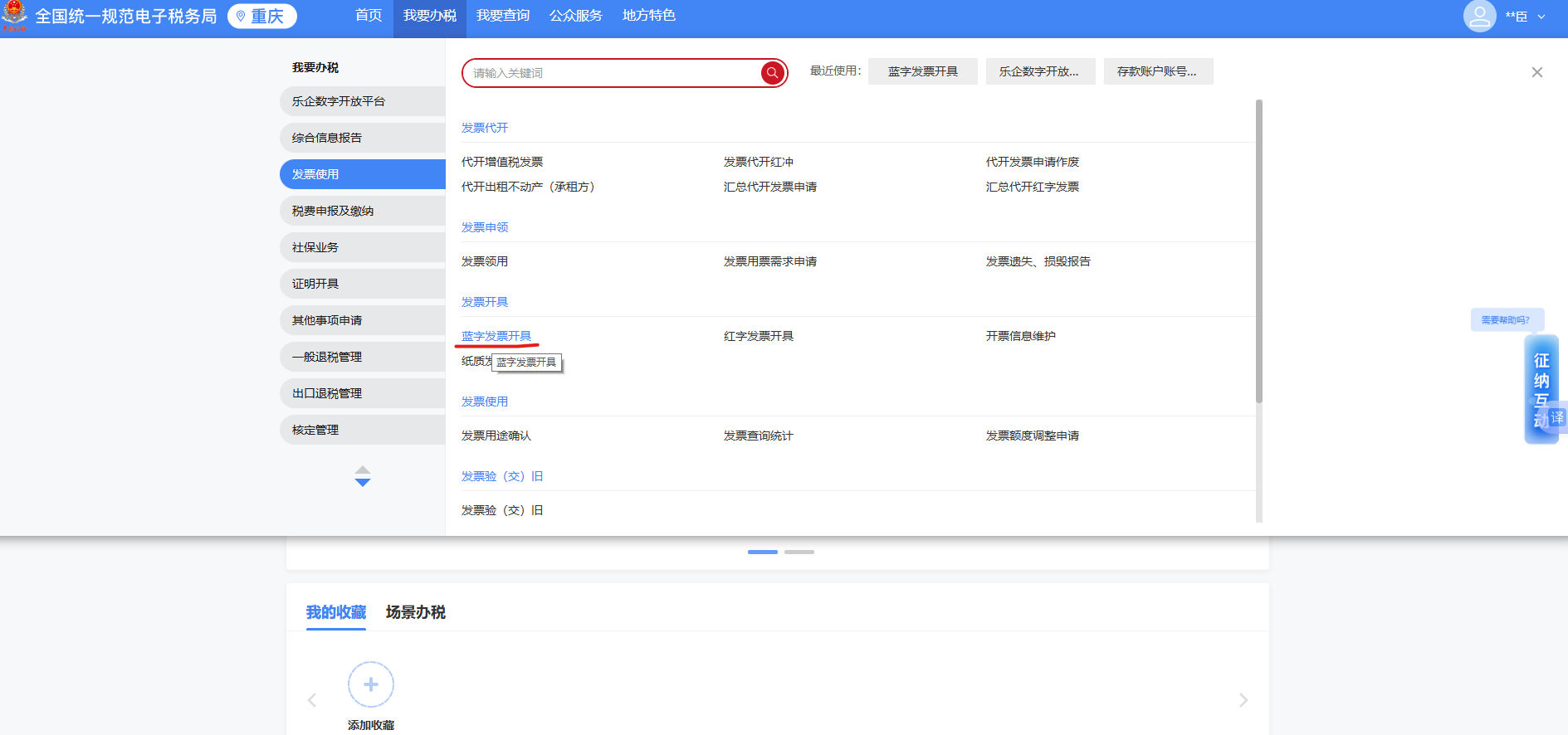Viewport: 1568px width, 735px height.
Task: Open 汇总代开红字发票 link
Action: tap(1033, 187)
